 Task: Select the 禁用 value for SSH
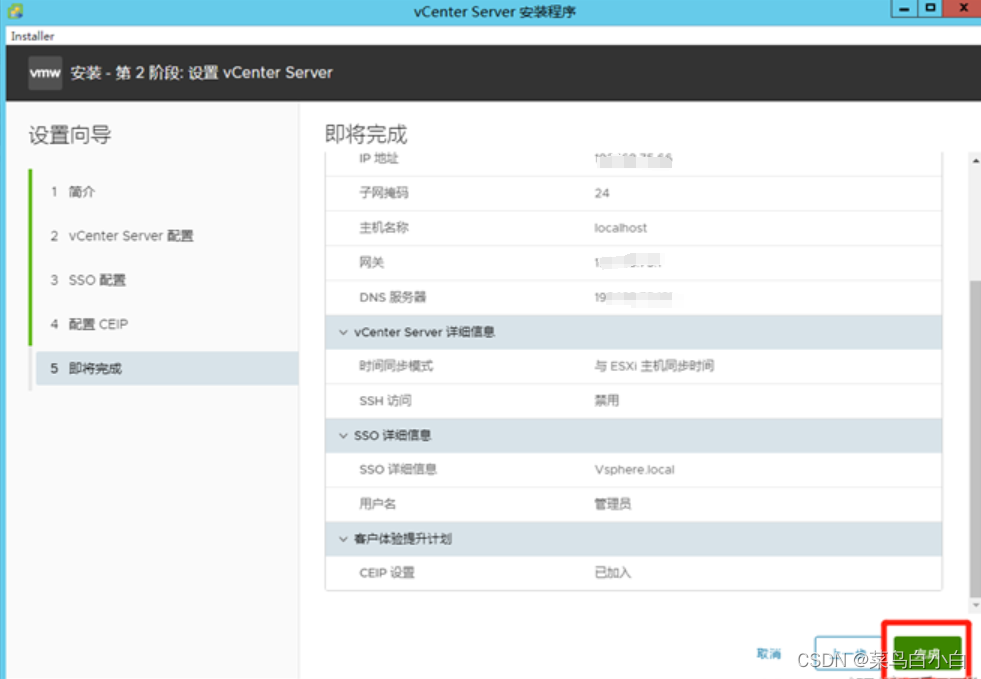click(606, 401)
